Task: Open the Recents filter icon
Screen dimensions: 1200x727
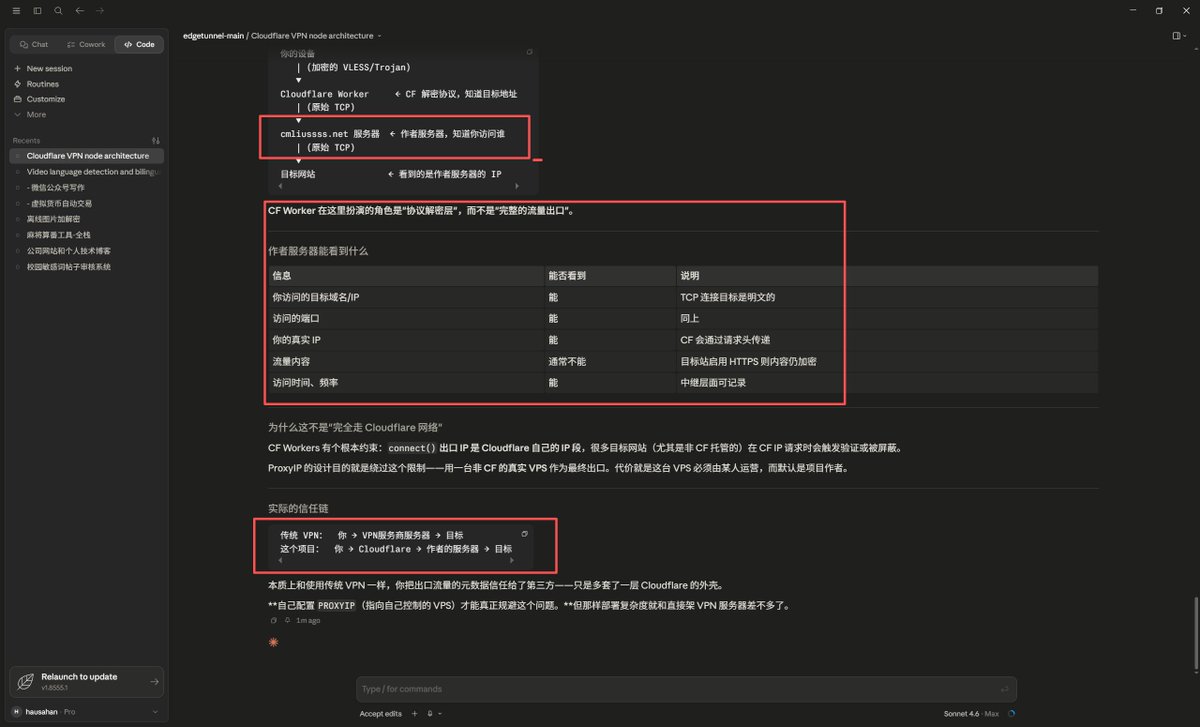Action: tap(155, 140)
